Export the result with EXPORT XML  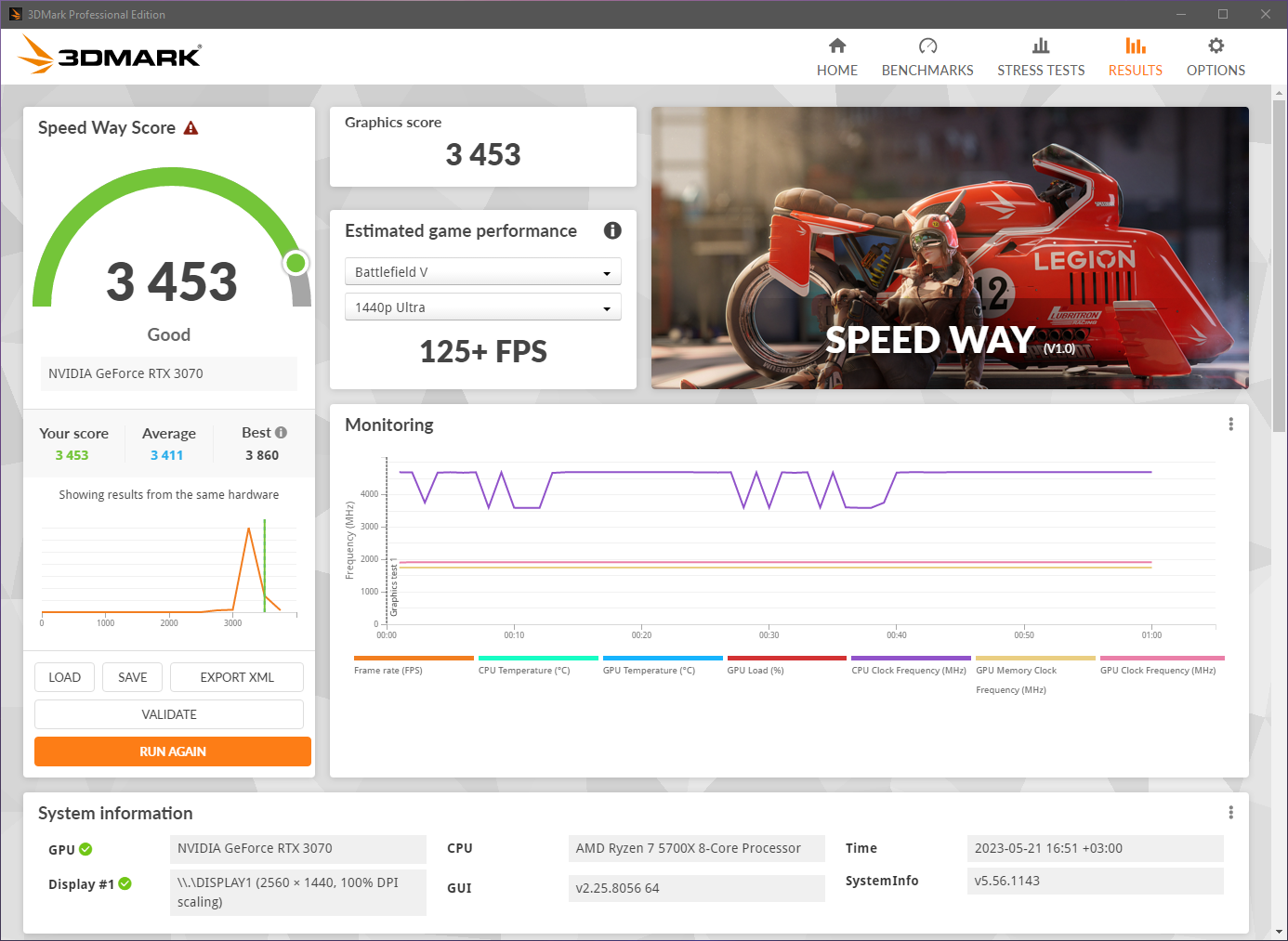[x=236, y=677]
